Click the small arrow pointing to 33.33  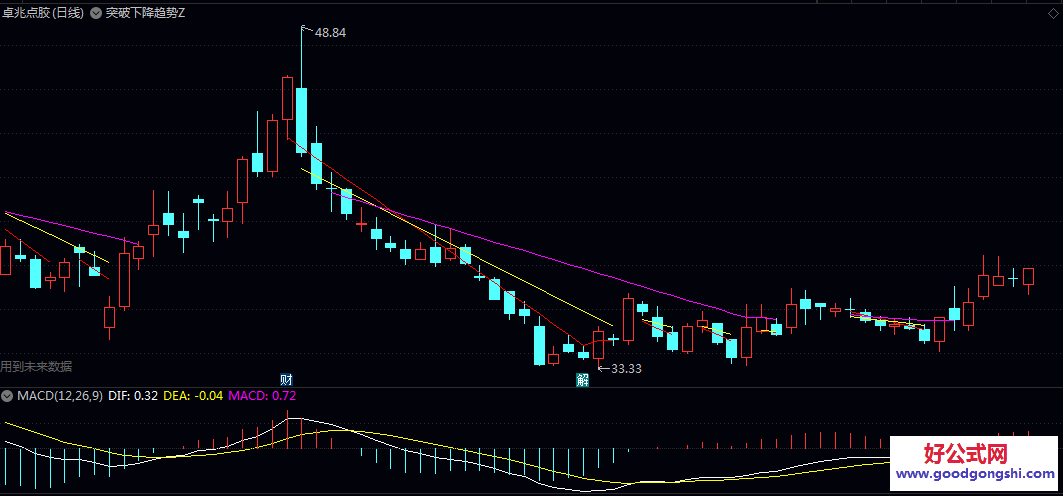coord(603,369)
